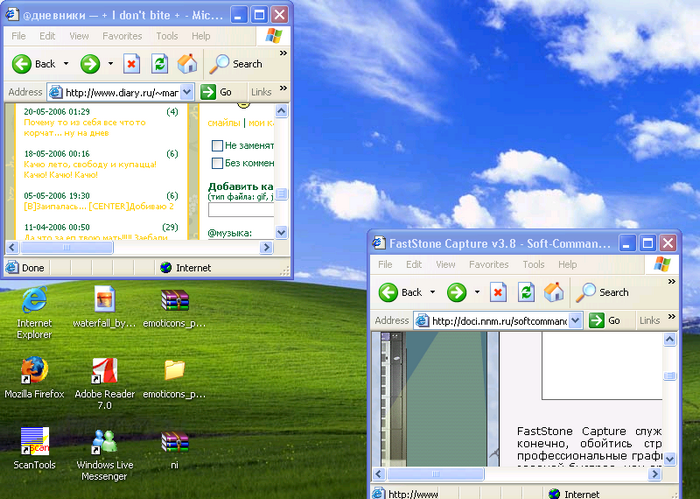Expand Links chevron in FastStone window
700x499 pixels.
click(x=671, y=317)
